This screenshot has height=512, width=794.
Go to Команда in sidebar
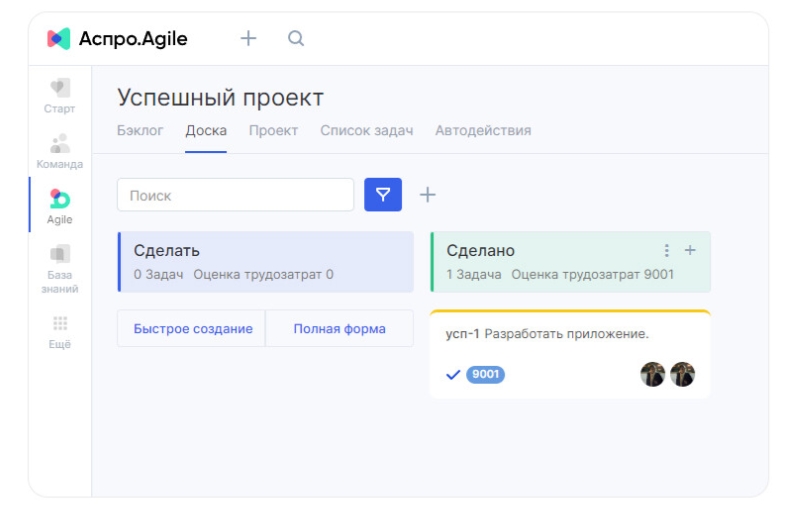point(60,151)
